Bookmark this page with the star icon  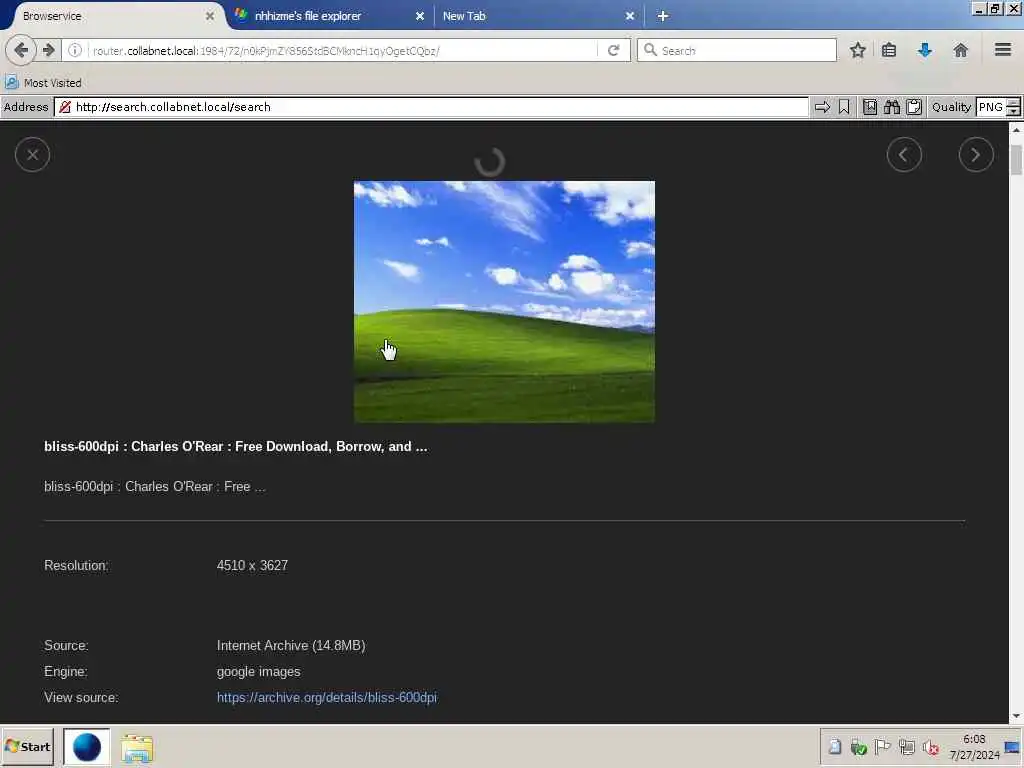tap(857, 50)
